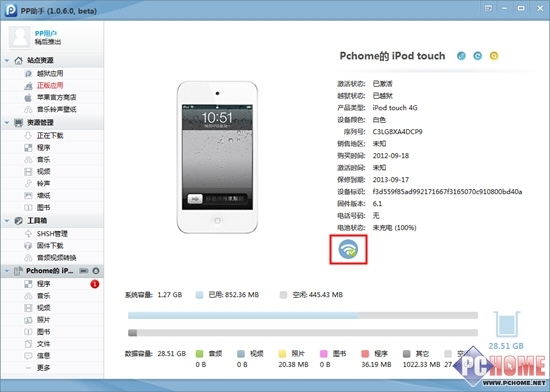
Task: Collapse the 站点资源 section arrow
Action: coord(7,61)
